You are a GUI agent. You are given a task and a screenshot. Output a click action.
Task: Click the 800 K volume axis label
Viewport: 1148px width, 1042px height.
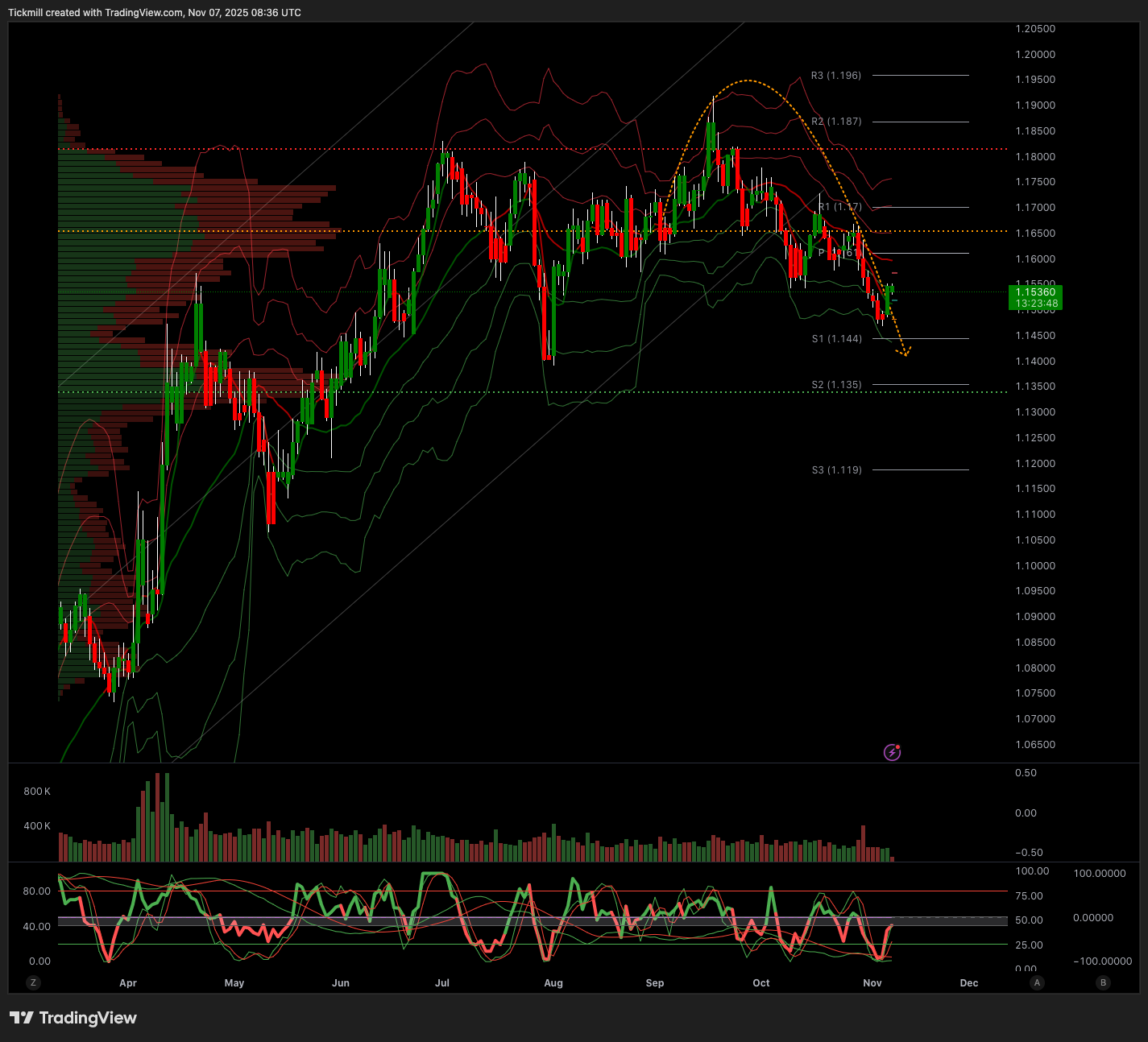click(37, 792)
